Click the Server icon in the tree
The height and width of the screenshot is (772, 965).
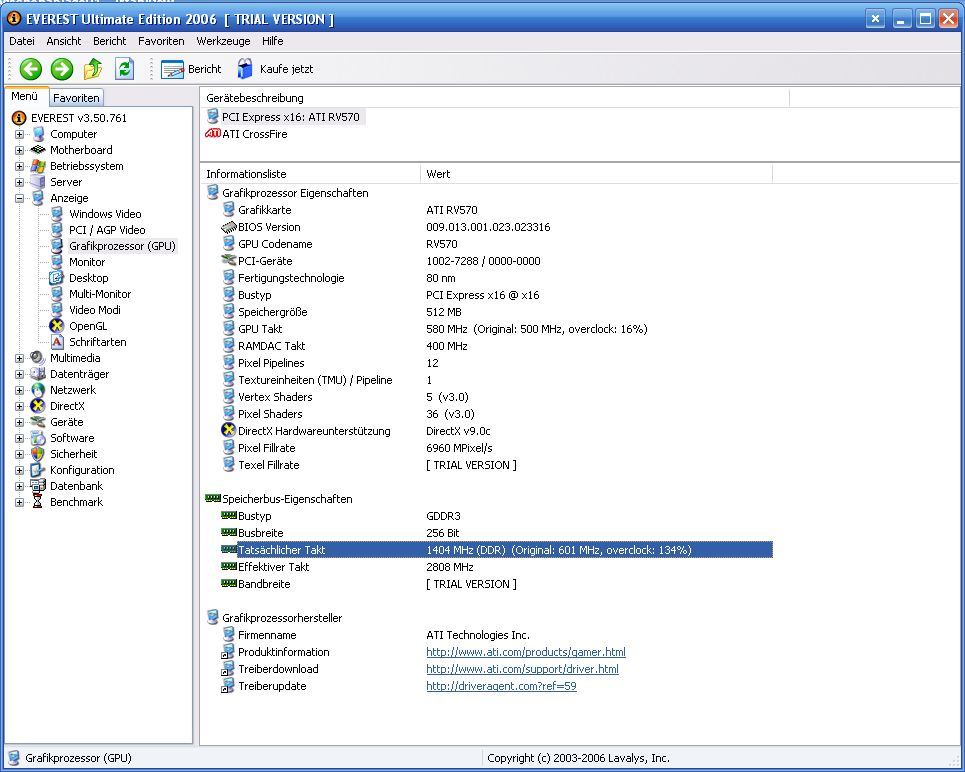coord(38,182)
